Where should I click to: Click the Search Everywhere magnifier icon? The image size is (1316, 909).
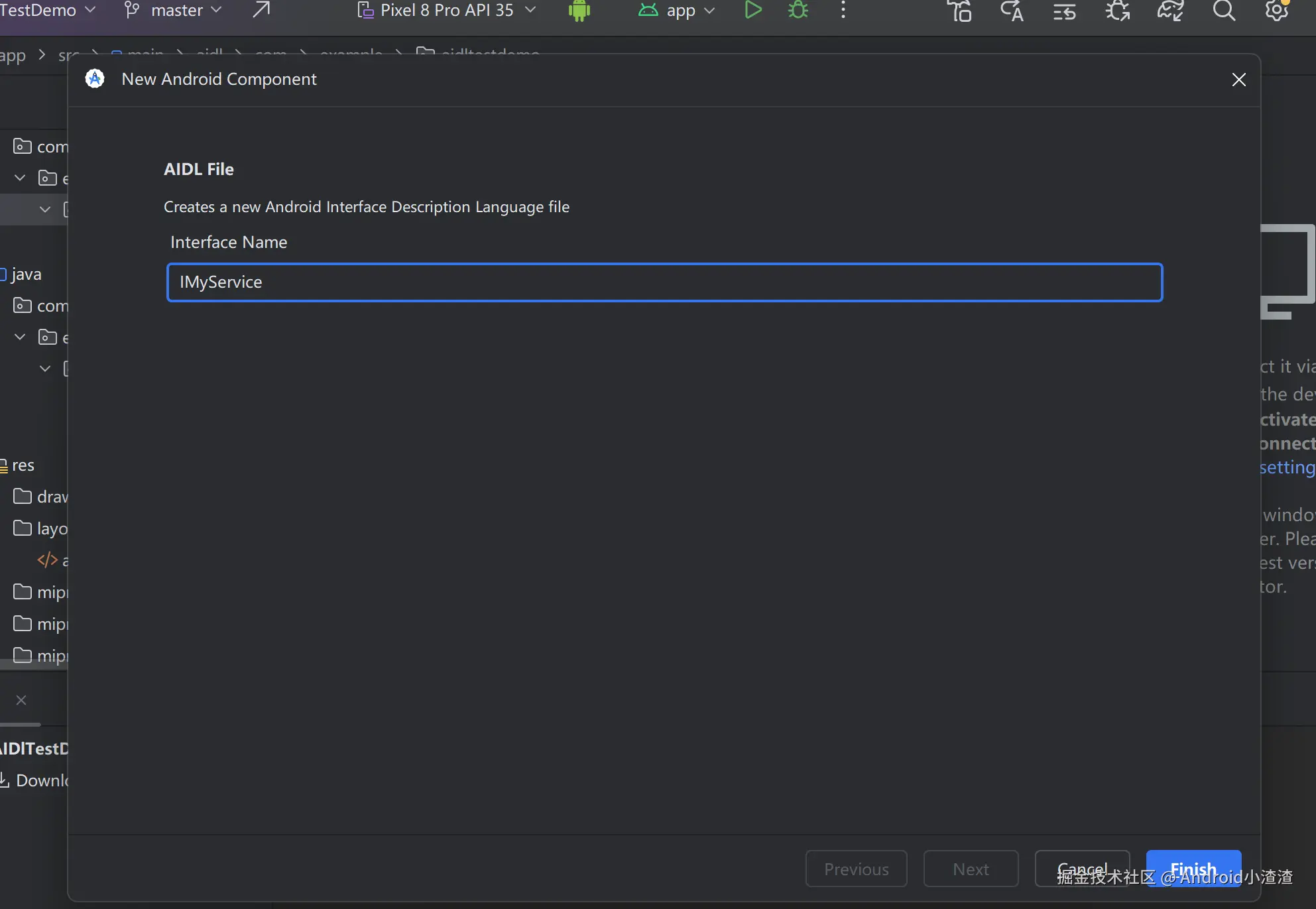(1224, 11)
